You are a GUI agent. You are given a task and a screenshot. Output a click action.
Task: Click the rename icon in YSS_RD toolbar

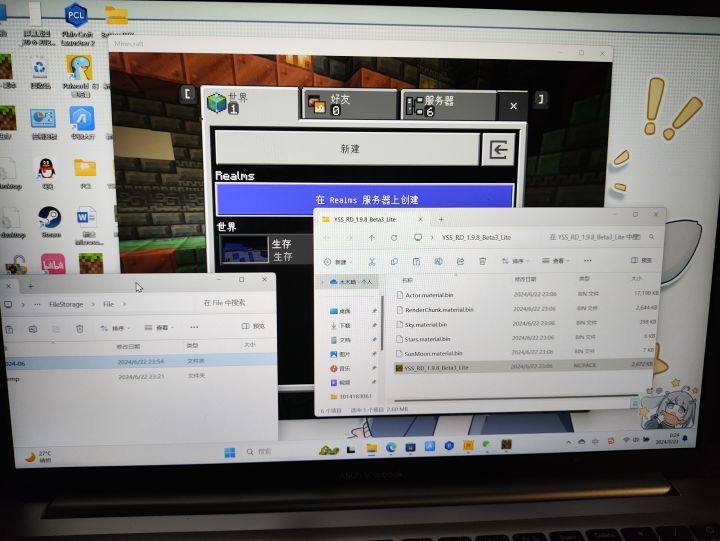click(x=438, y=261)
